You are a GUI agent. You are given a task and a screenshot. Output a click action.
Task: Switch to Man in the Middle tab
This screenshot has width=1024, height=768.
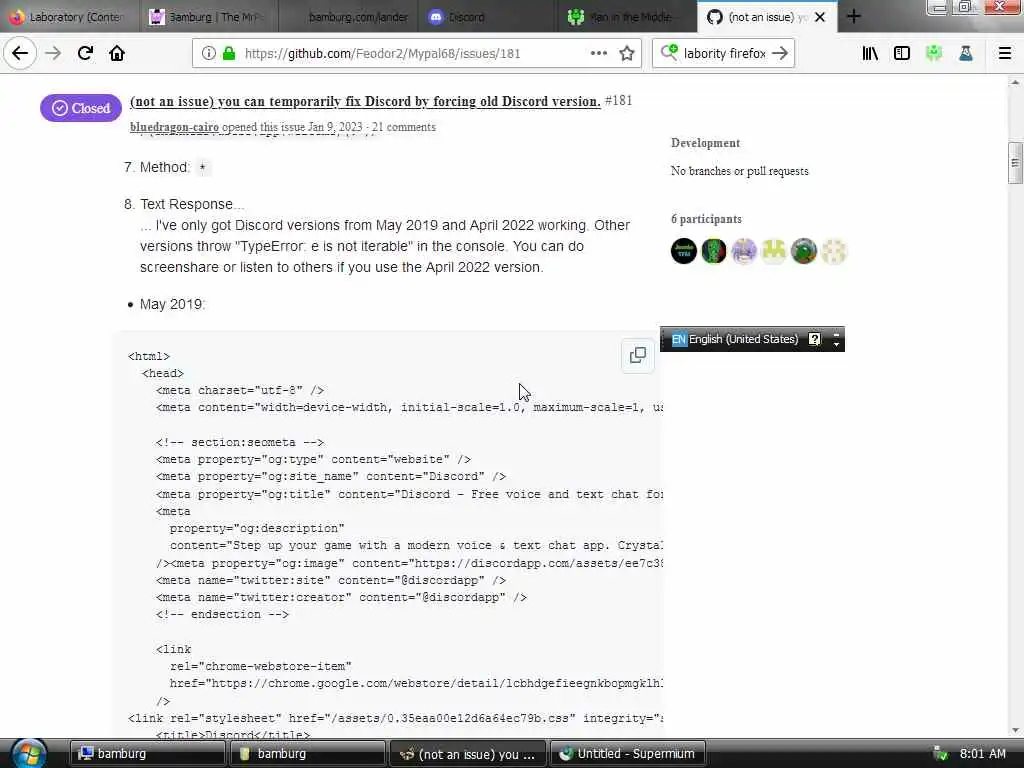click(626, 17)
